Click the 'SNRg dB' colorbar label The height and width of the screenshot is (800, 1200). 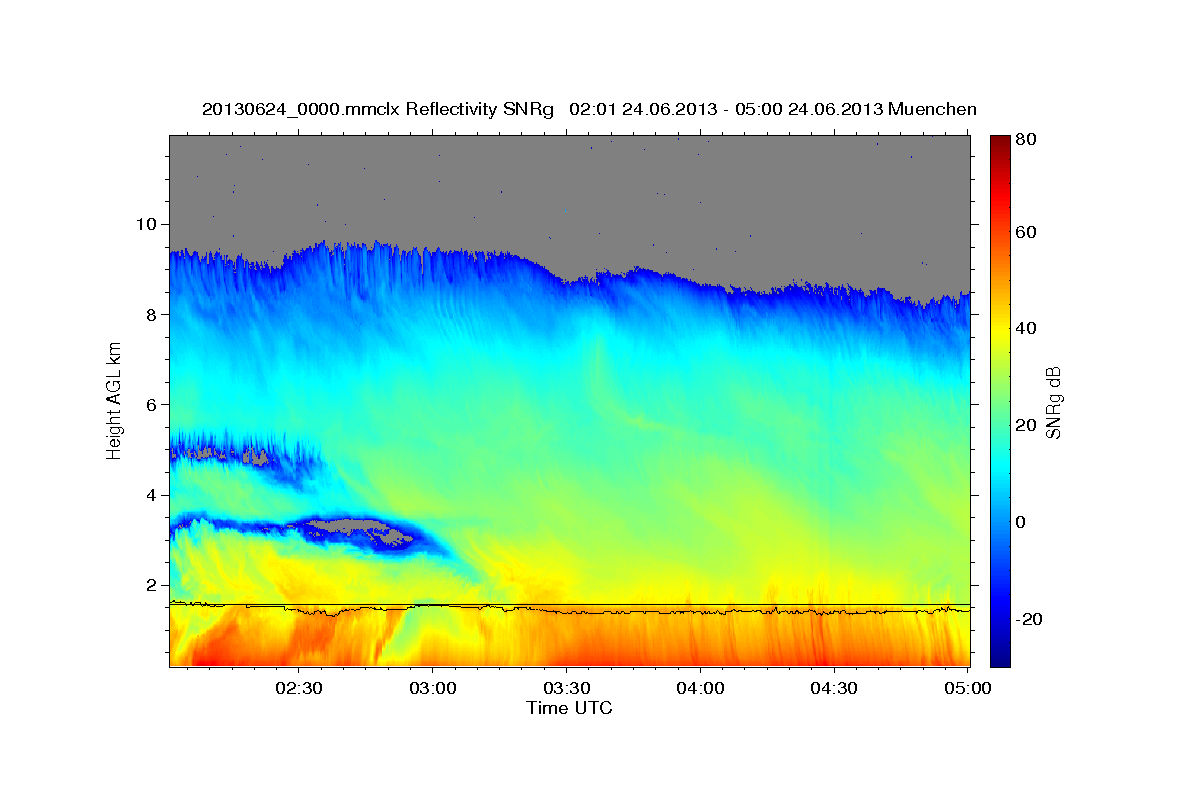[1052, 401]
